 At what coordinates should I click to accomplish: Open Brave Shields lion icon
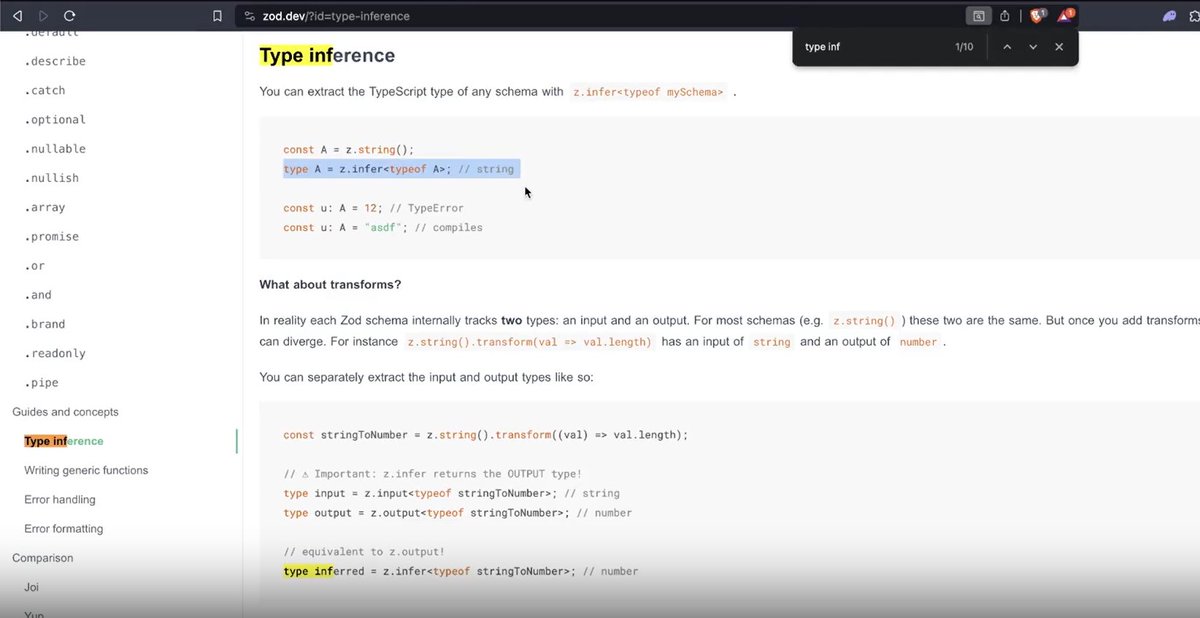coord(1038,16)
